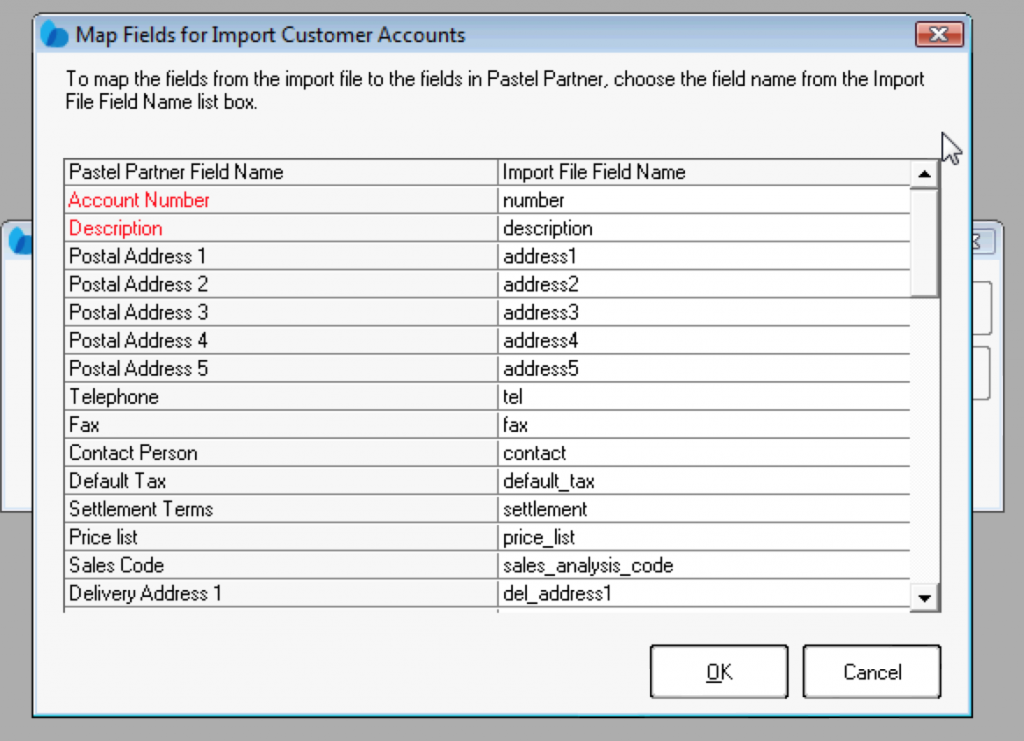Click the 'Postal Address 4' field name

click(281, 340)
